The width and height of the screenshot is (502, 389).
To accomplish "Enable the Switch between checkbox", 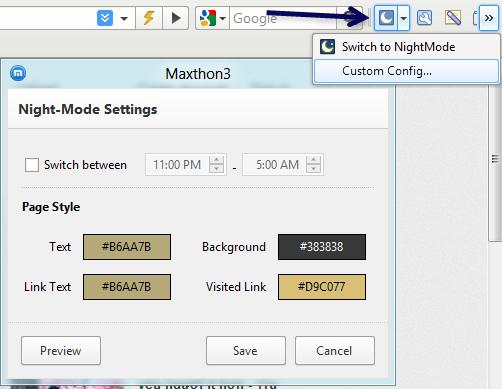I will tap(32, 165).
